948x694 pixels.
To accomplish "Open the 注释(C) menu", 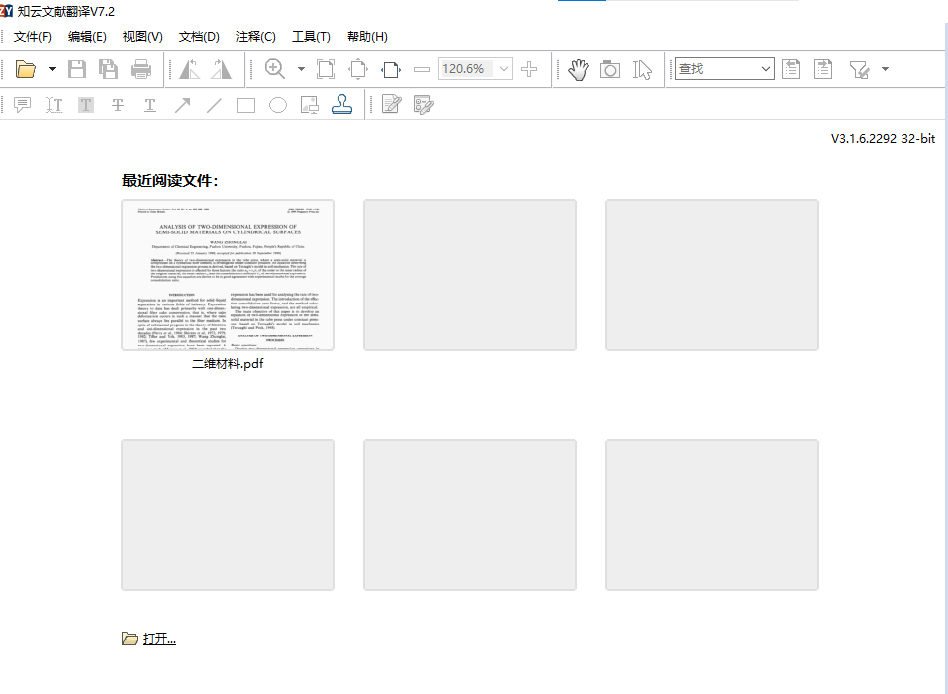I will coord(256,37).
